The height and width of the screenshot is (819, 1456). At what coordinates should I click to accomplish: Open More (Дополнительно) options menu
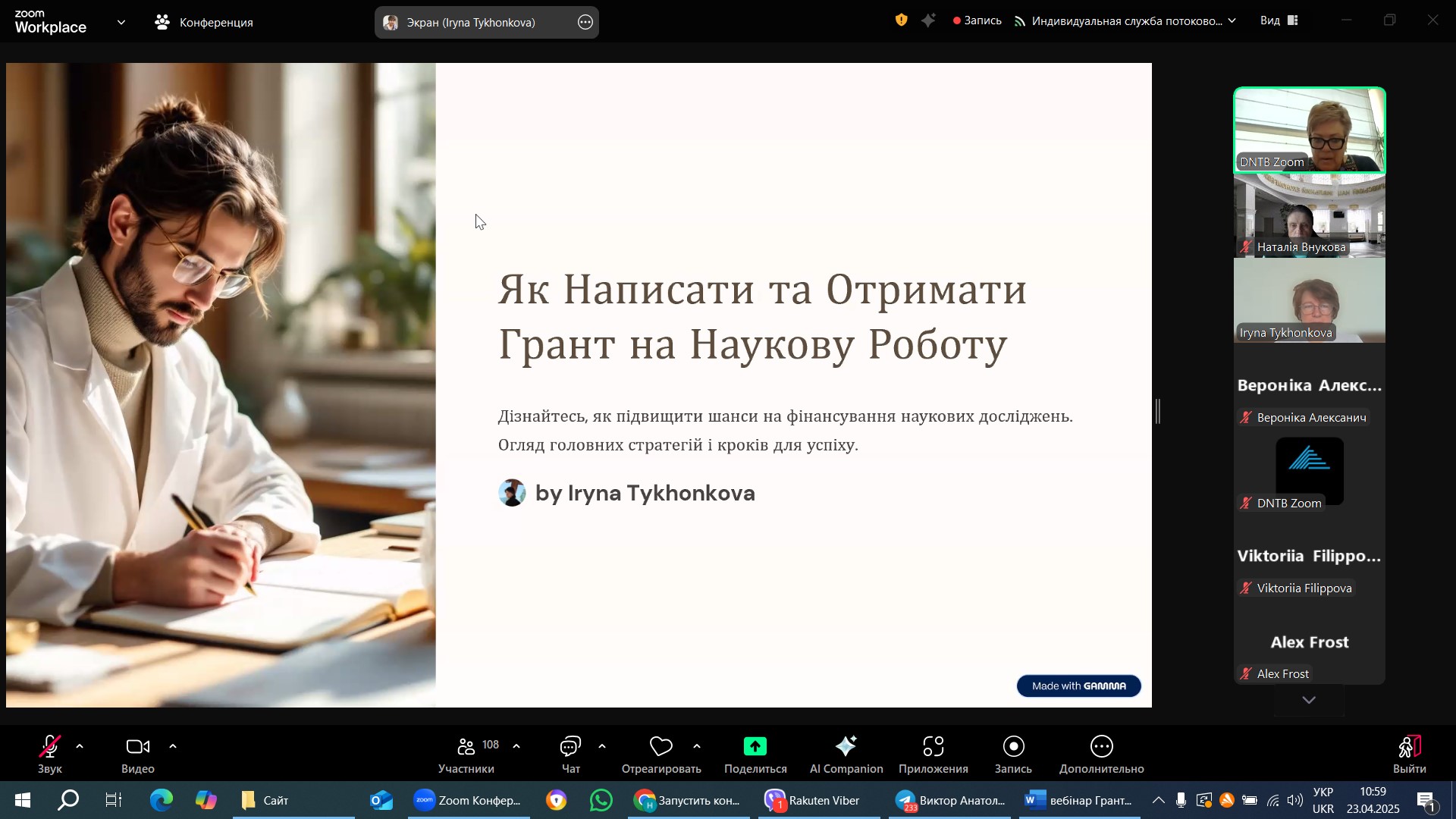click(x=1101, y=748)
